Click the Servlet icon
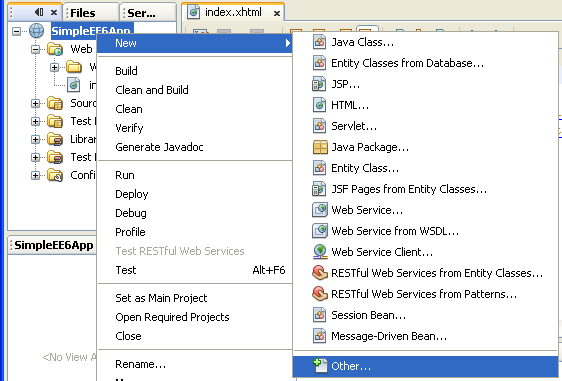 click(319, 126)
